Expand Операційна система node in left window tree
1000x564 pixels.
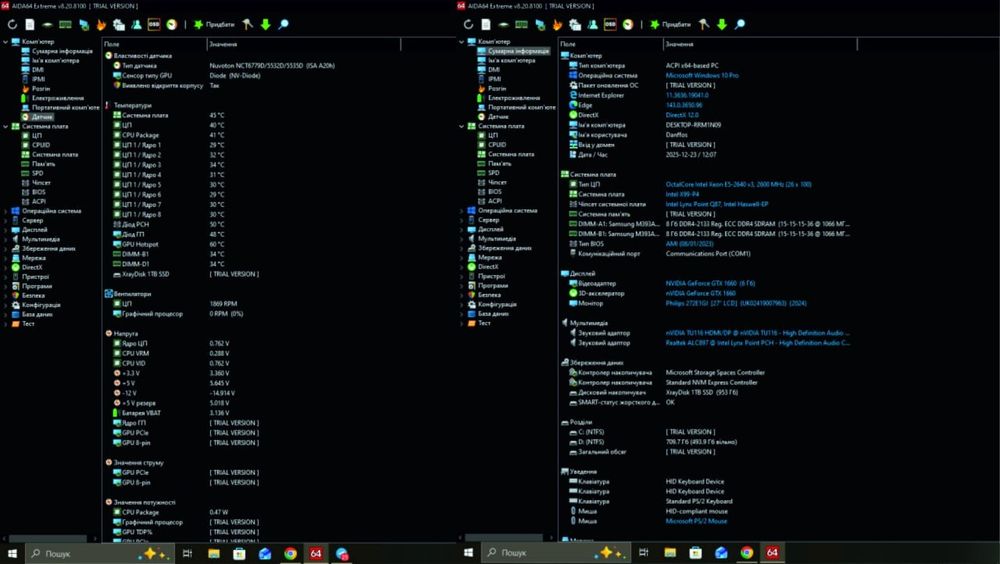pyautogui.click(x=6, y=211)
